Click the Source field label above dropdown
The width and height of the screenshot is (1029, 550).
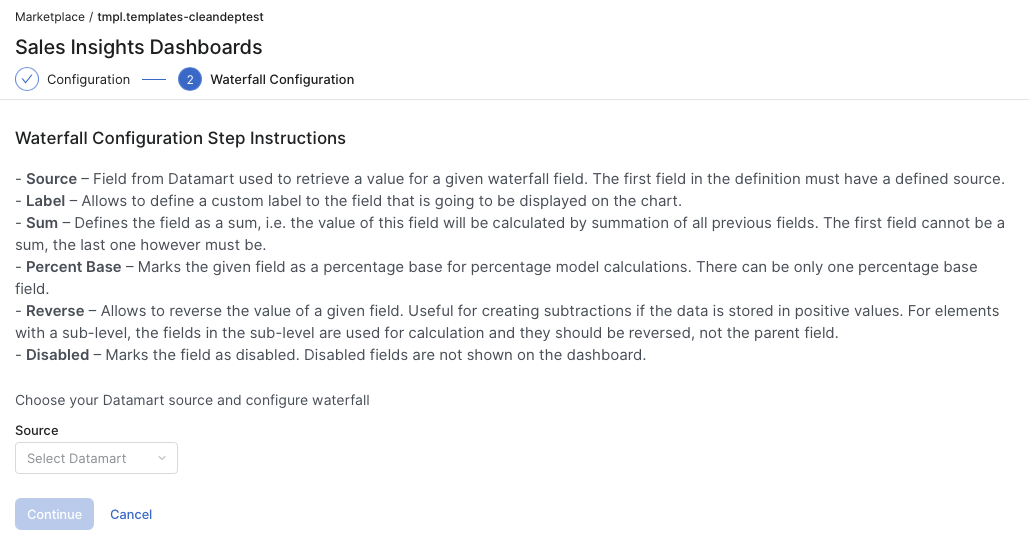[x=37, y=430]
